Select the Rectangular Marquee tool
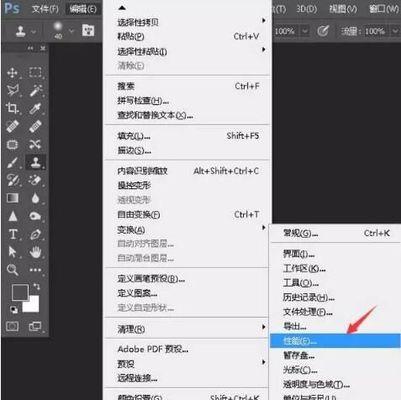 tap(35, 72)
